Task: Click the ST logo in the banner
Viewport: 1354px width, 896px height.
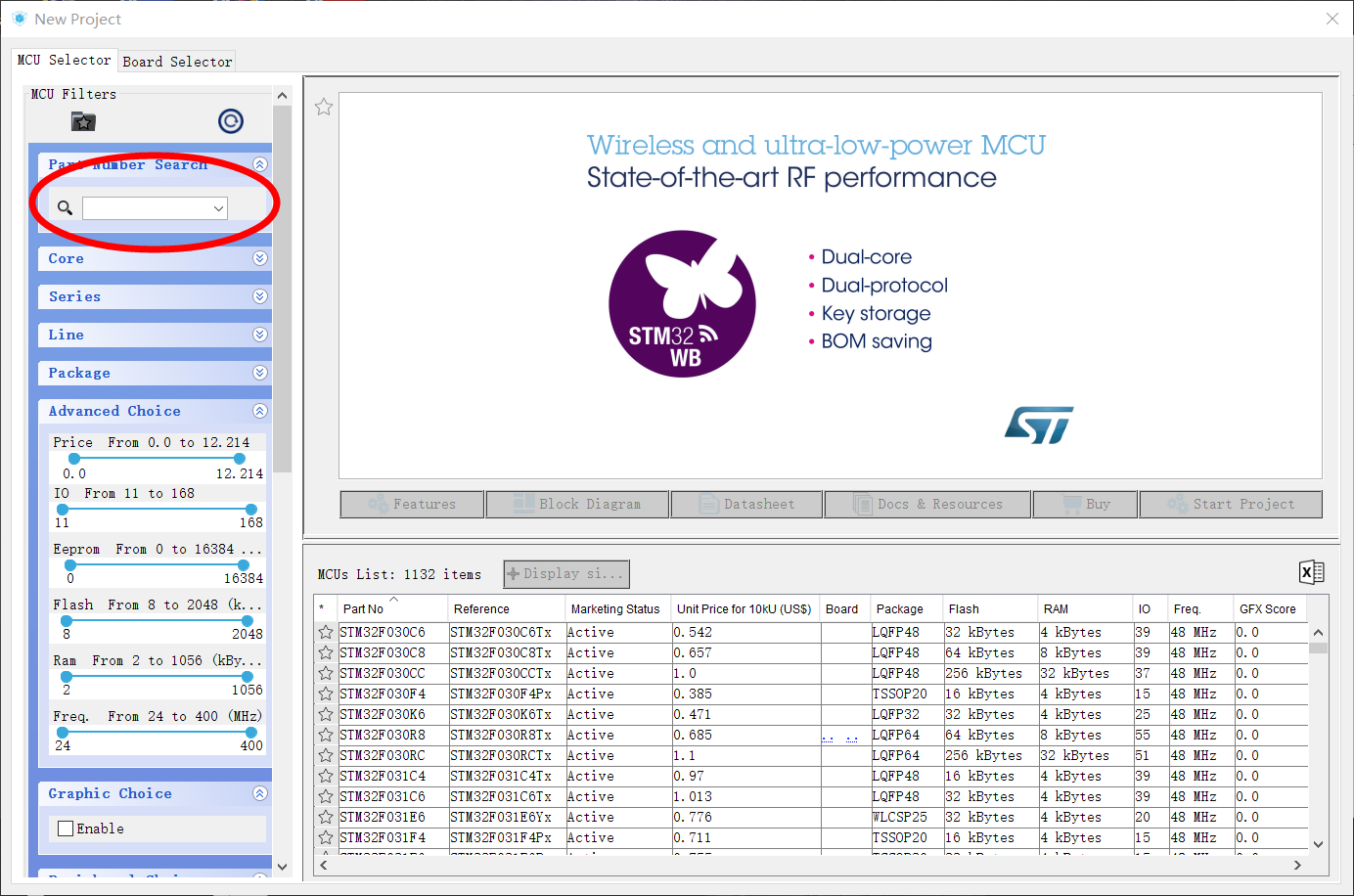Action: point(1039,426)
